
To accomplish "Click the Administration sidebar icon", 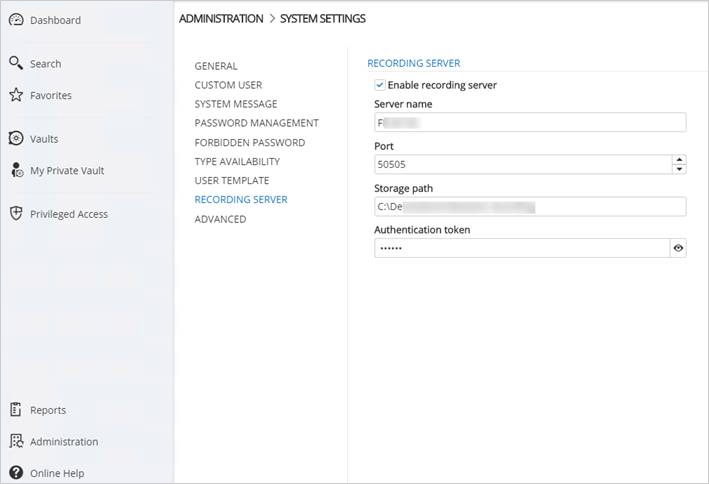I will [16, 442].
